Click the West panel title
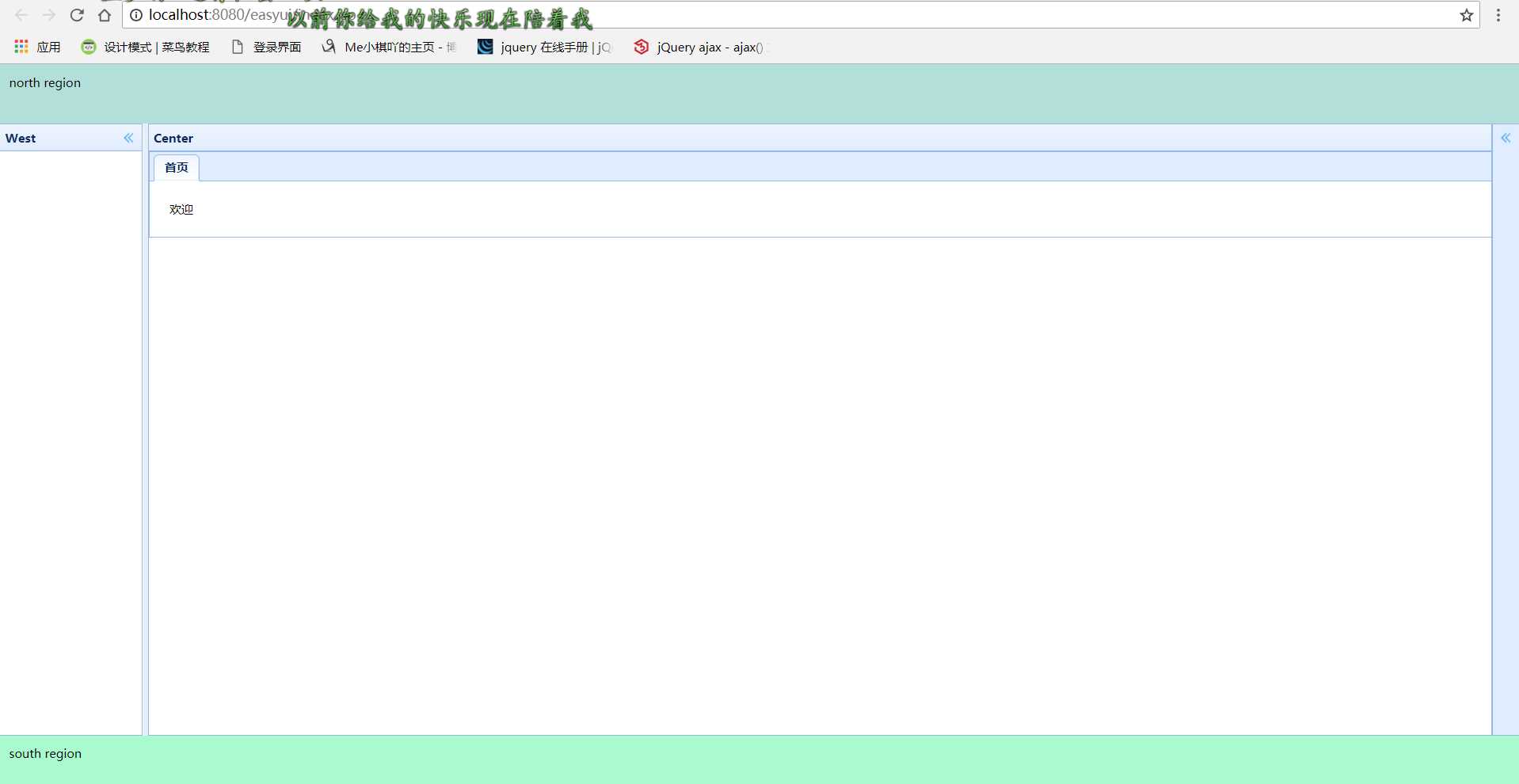The height and width of the screenshot is (784, 1519). pyautogui.click(x=21, y=138)
